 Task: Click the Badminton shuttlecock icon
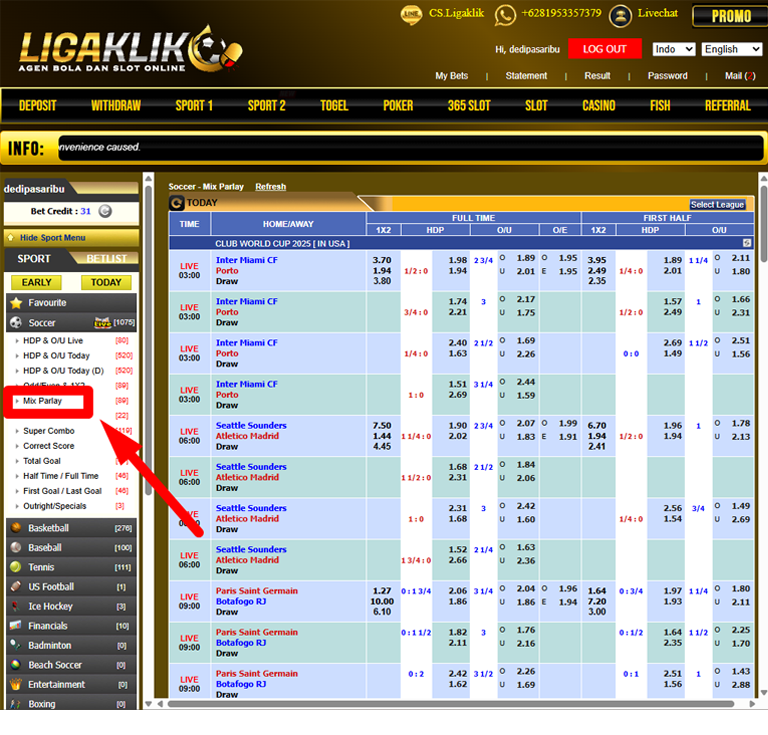(16, 645)
